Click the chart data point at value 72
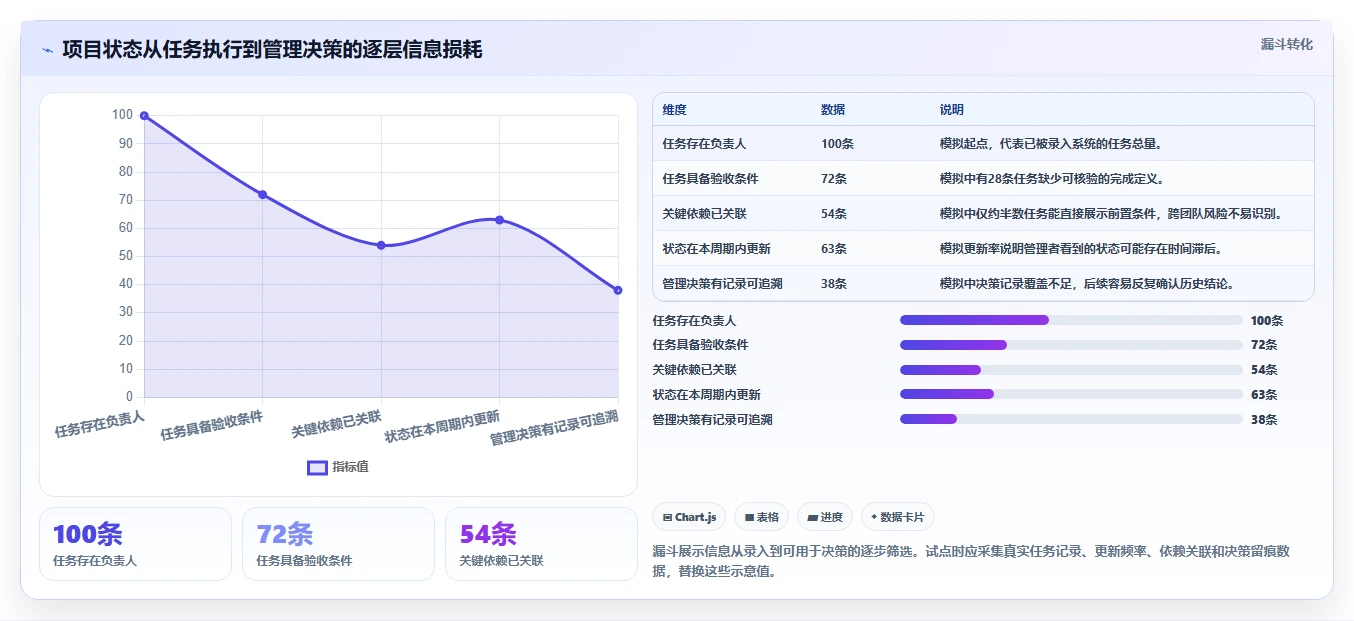 (262, 194)
